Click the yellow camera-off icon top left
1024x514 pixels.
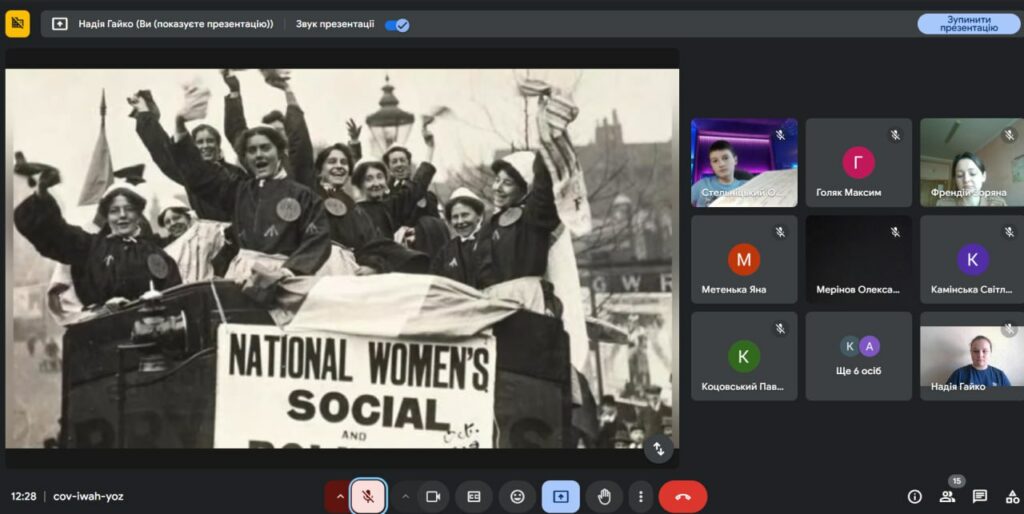point(18,24)
